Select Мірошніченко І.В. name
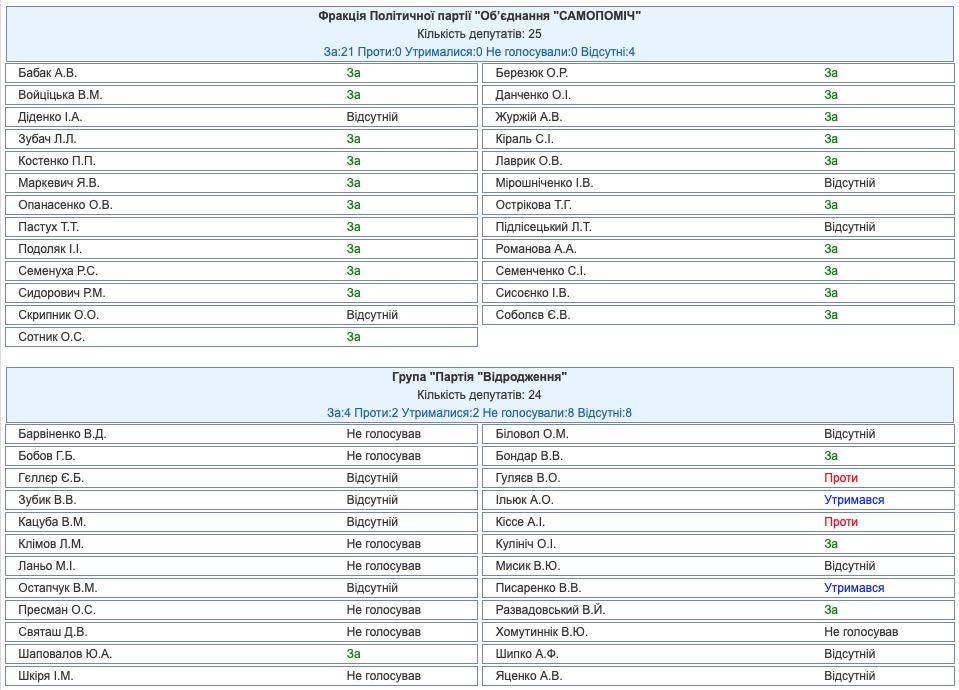Viewport: 959px width, 690px height. [x=544, y=183]
